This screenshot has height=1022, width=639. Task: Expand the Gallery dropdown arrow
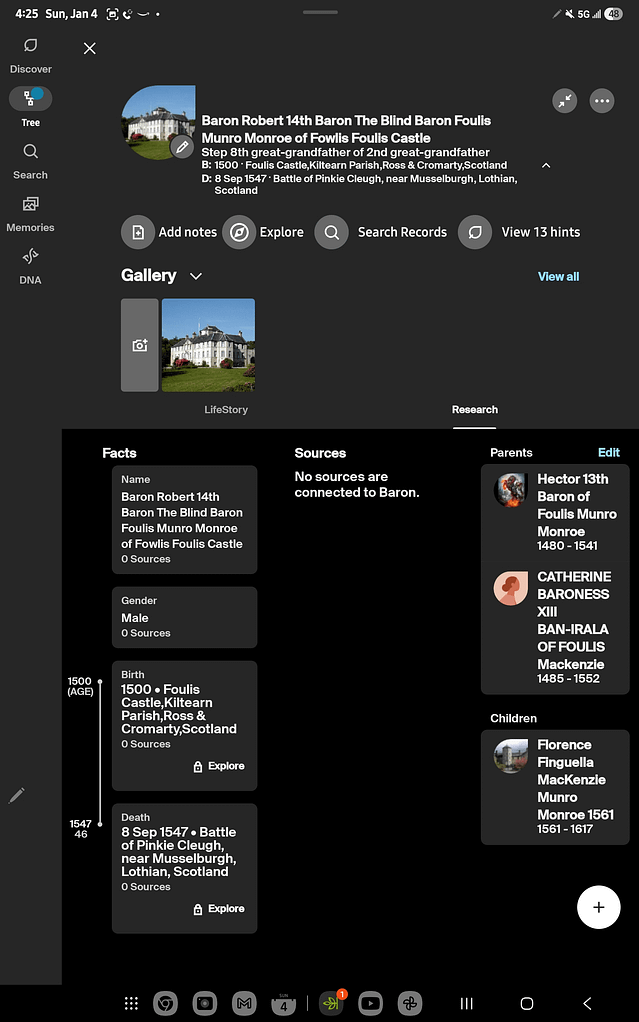(x=196, y=276)
